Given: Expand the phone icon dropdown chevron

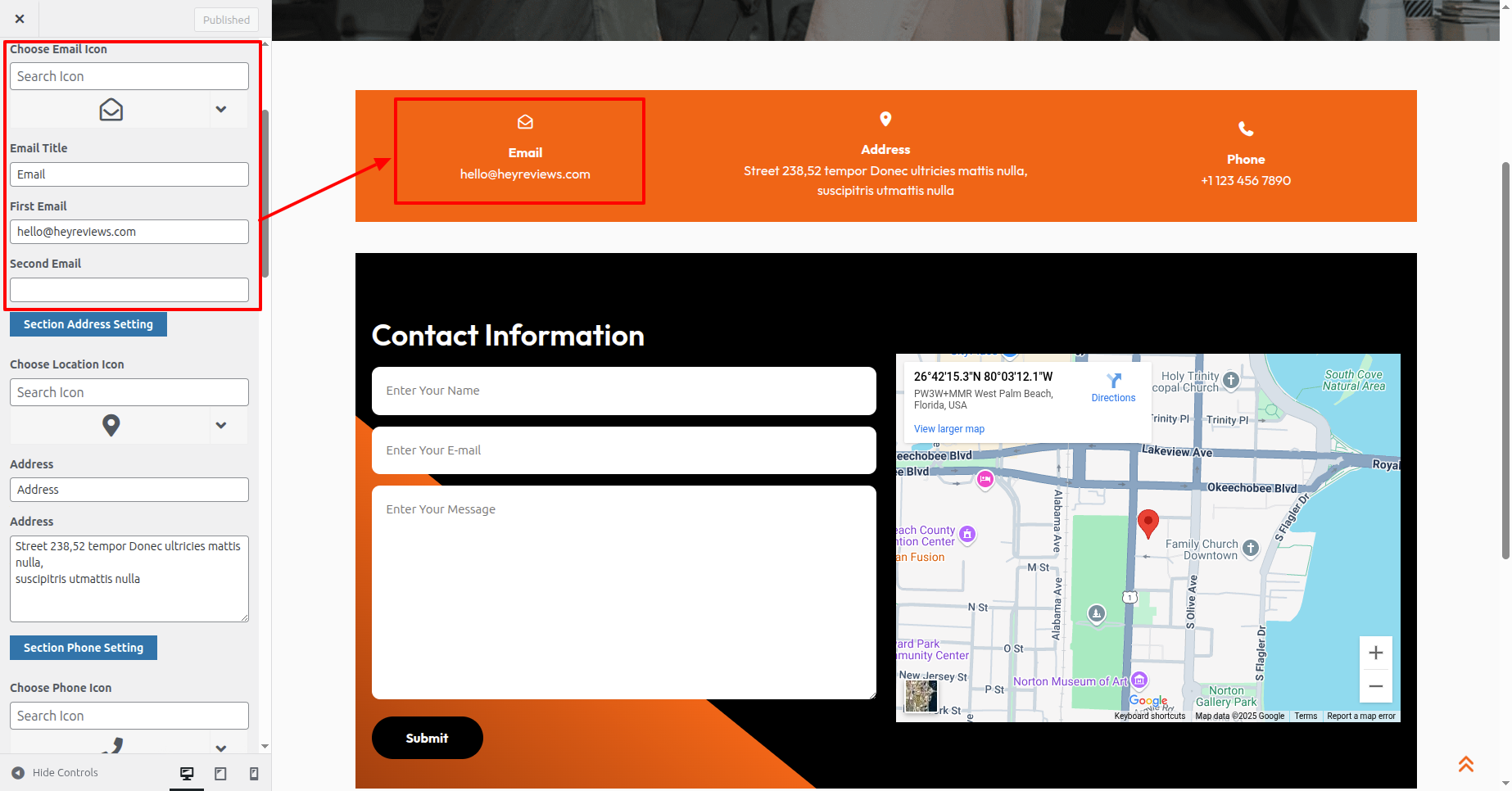Looking at the screenshot, I should coord(220,748).
